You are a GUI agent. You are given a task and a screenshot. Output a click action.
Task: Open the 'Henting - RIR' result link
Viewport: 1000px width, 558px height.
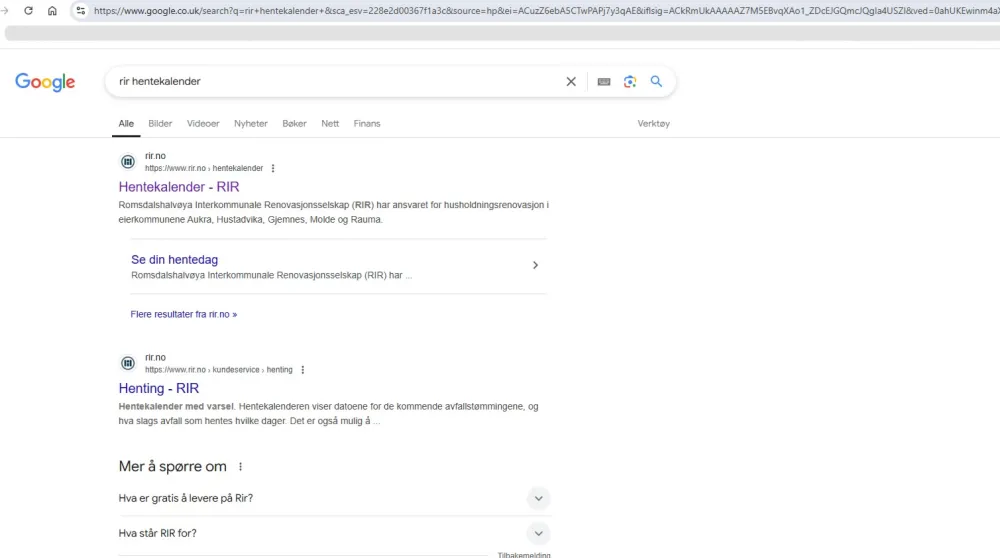(x=159, y=388)
